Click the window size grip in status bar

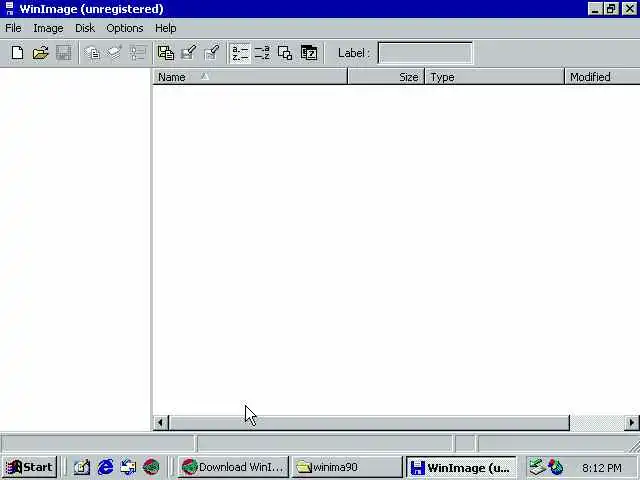pos(633,446)
